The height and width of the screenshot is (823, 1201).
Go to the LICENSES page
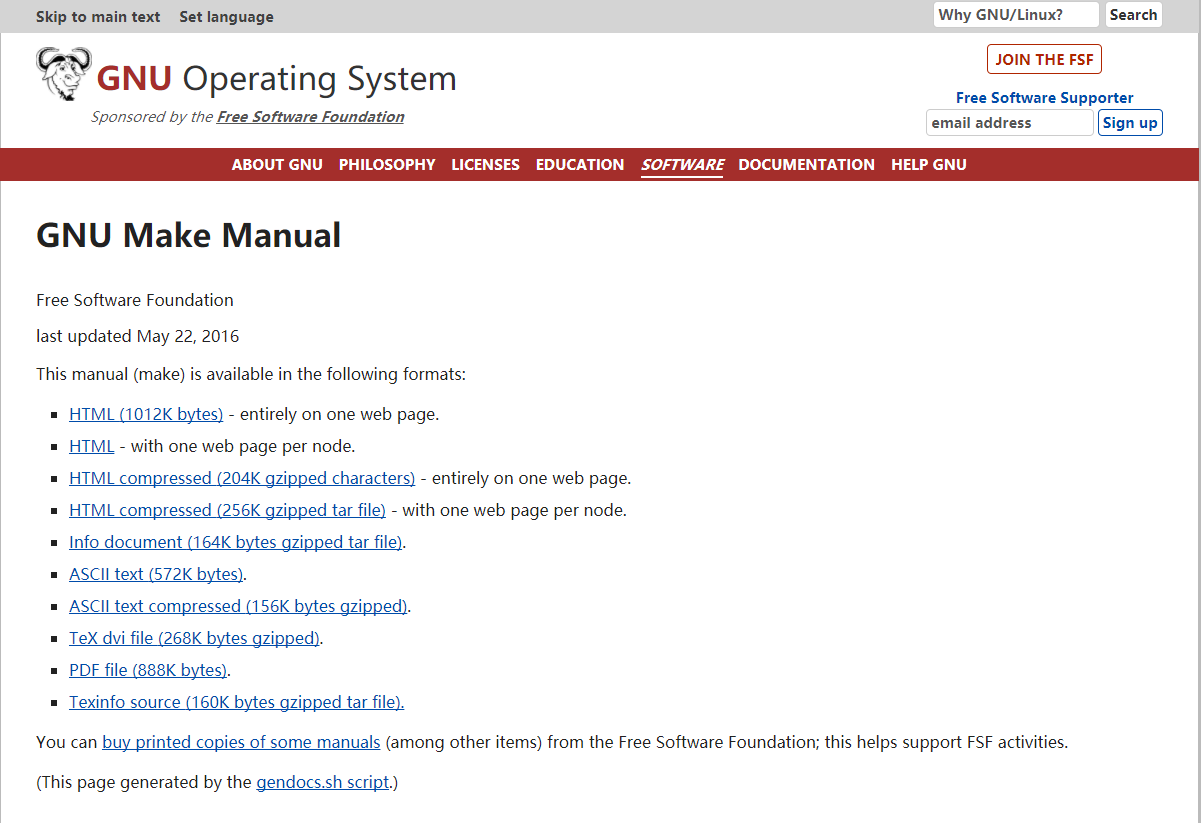point(485,164)
